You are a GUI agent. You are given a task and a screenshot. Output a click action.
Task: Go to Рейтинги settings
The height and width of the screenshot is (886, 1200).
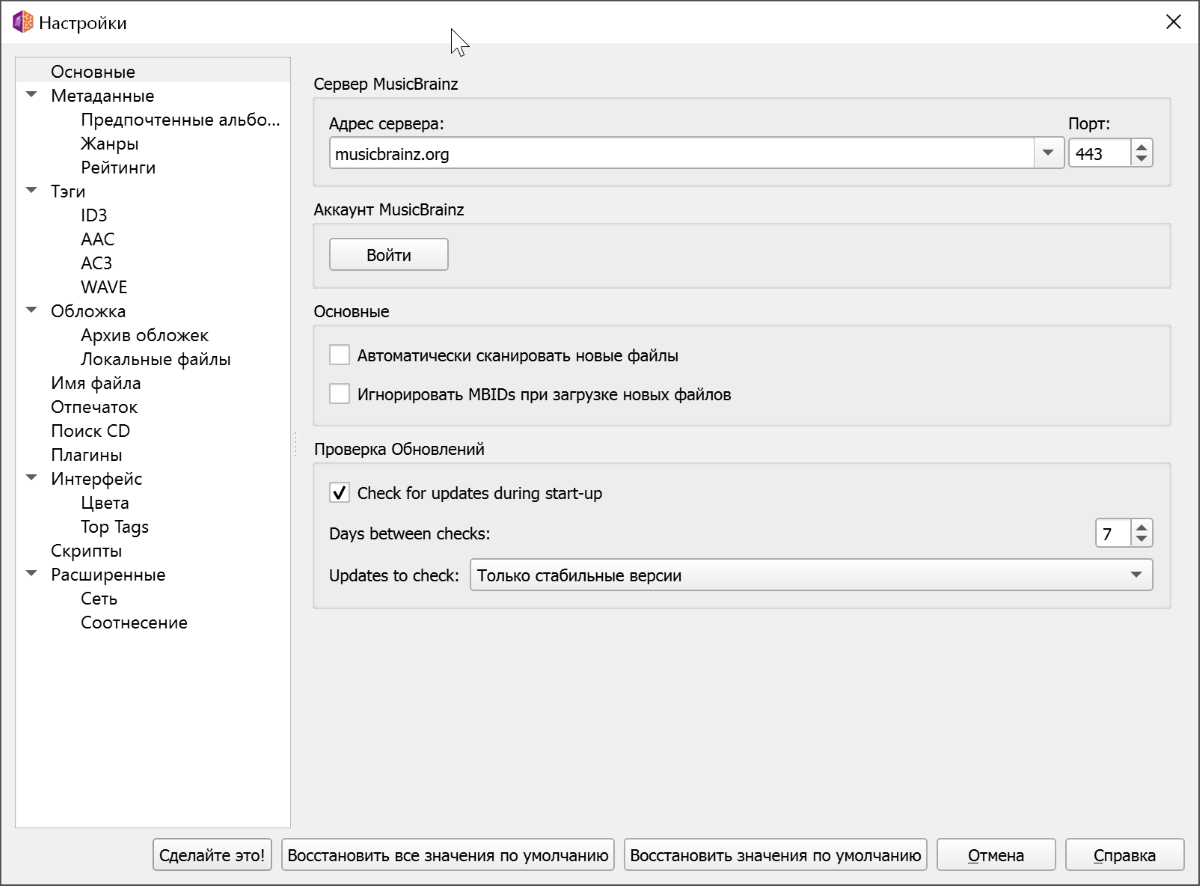(118, 168)
